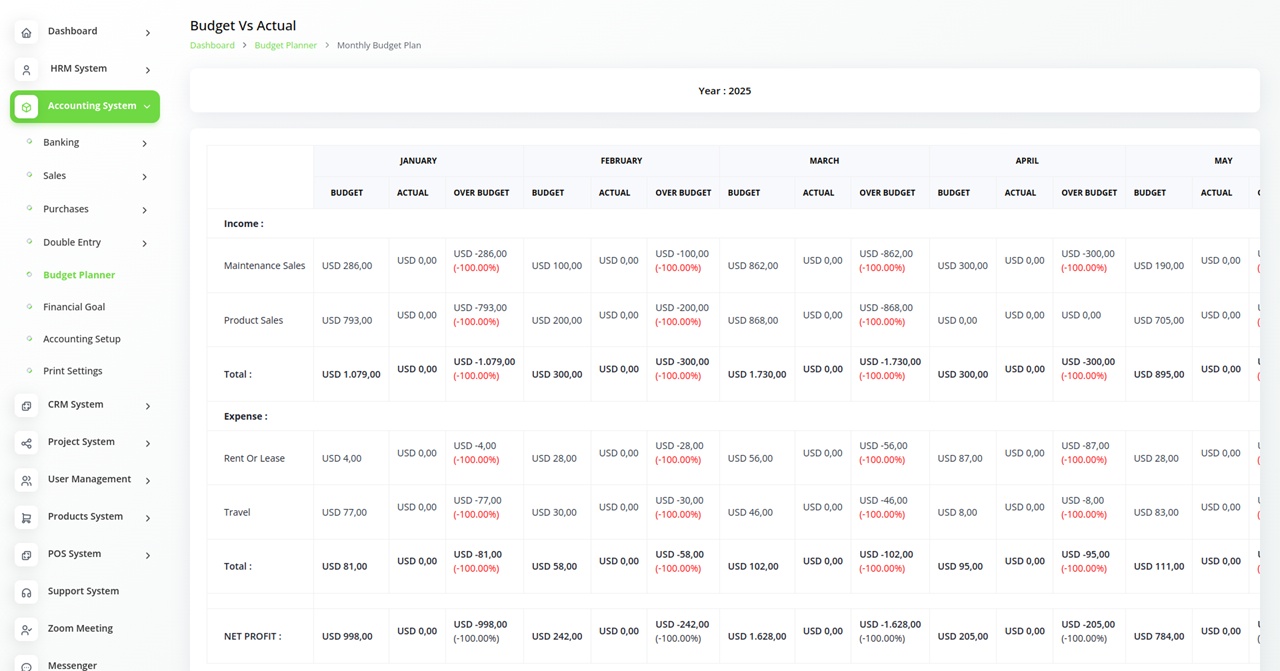Click the Project System share icon
The height and width of the screenshot is (671, 1280).
[x=26, y=443]
